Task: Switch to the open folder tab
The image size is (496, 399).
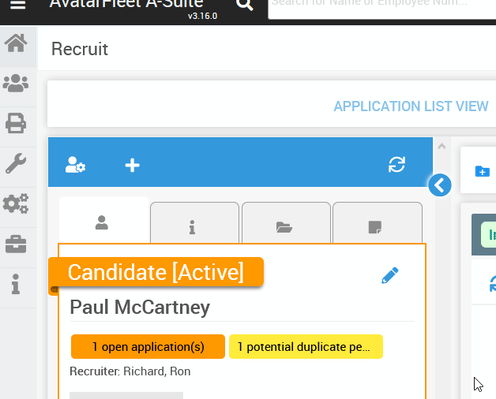Action: [286, 223]
